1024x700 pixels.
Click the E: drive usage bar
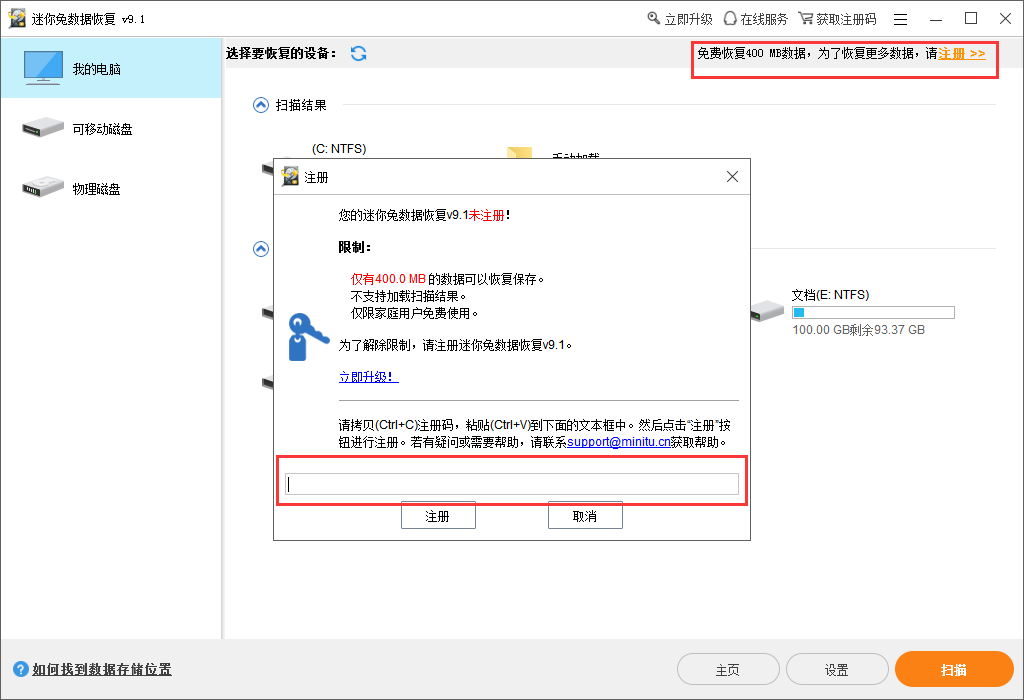click(873, 313)
